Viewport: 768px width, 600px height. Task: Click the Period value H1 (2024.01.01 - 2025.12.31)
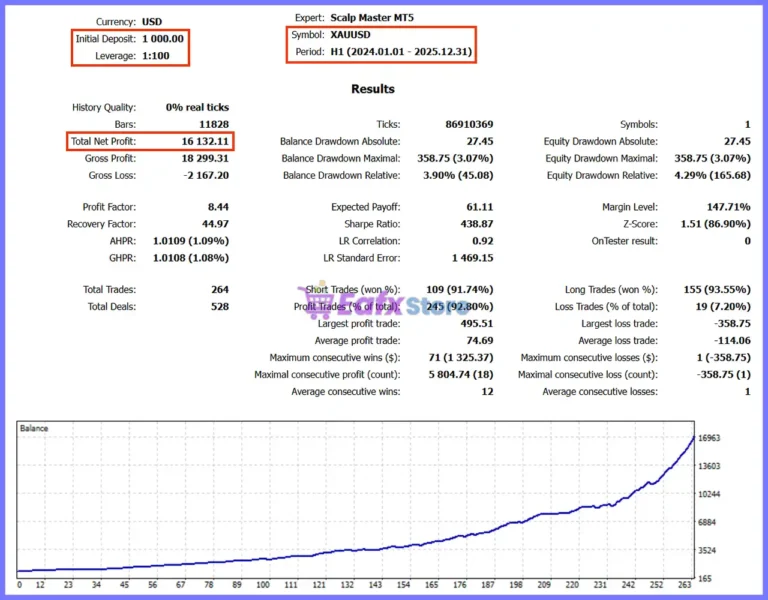[x=401, y=52]
